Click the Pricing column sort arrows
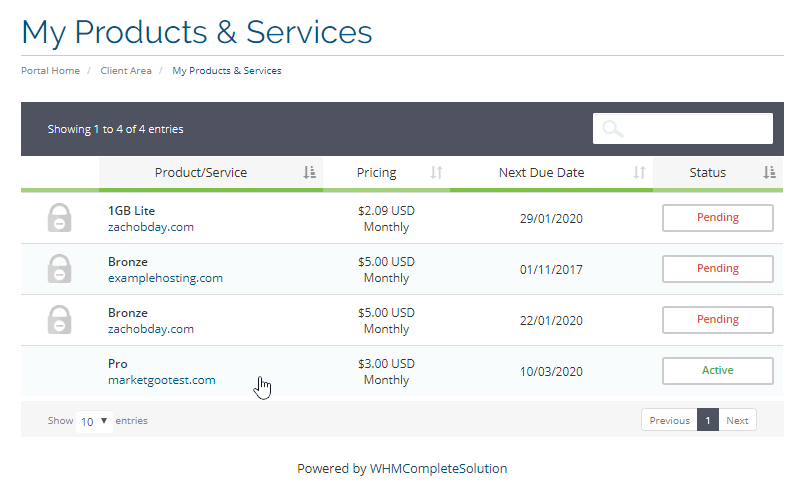This screenshot has height=504, width=805. tap(436, 173)
